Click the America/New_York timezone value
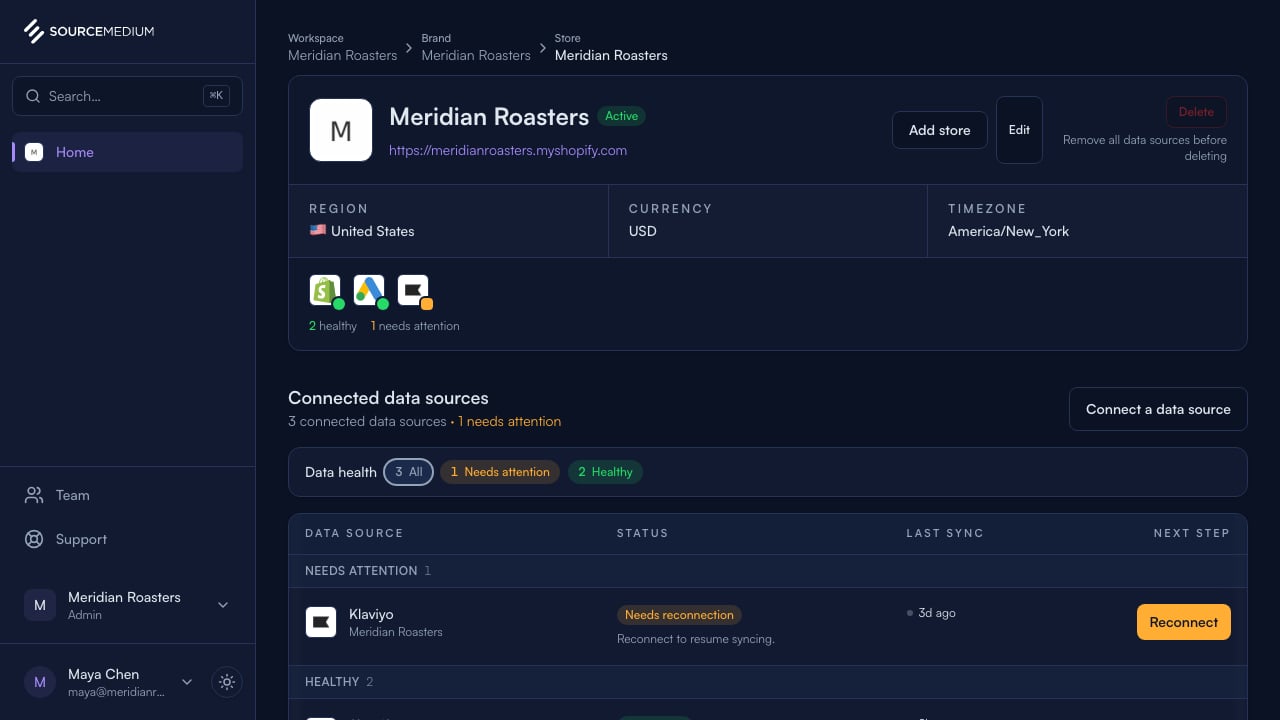Viewport: 1280px width, 720px height. click(x=1008, y=231)
